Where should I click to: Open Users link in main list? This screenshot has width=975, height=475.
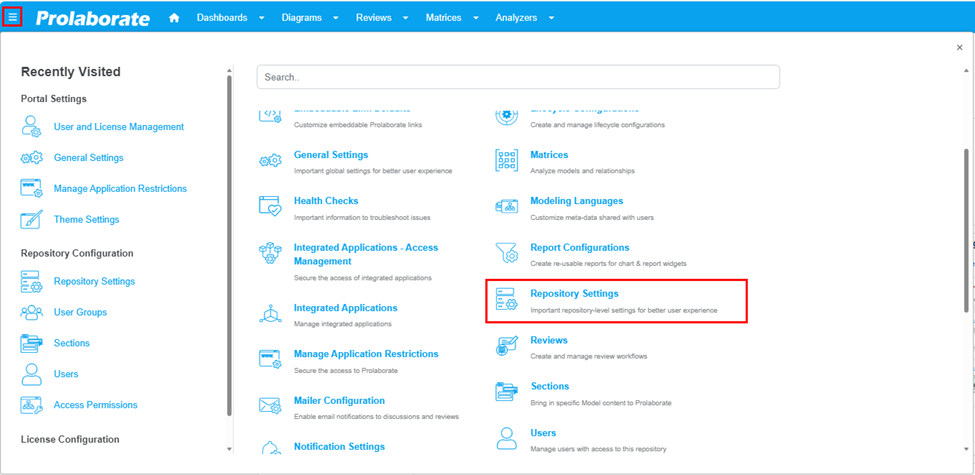tap(543, 433)
